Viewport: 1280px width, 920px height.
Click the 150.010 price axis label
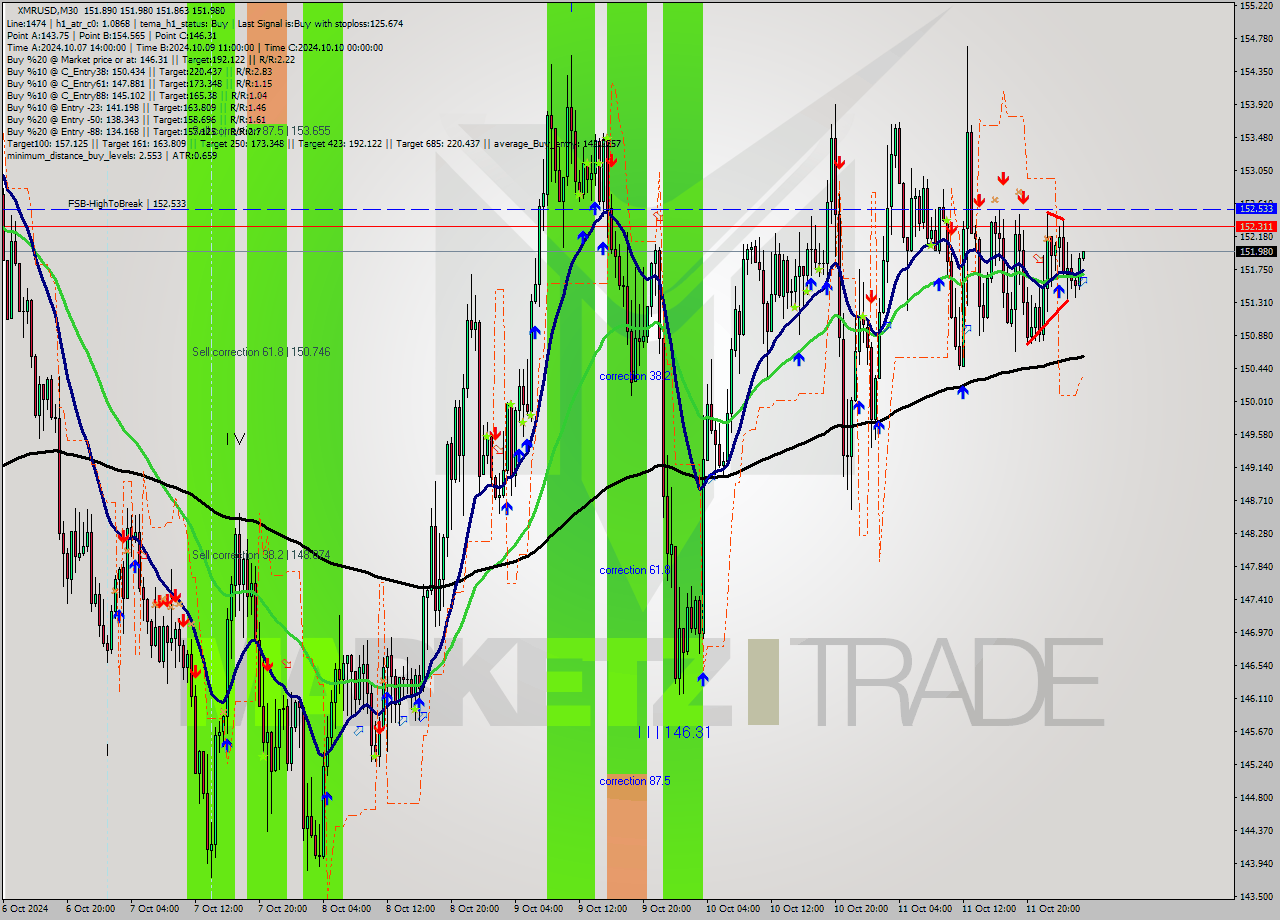pos(1255,402)
